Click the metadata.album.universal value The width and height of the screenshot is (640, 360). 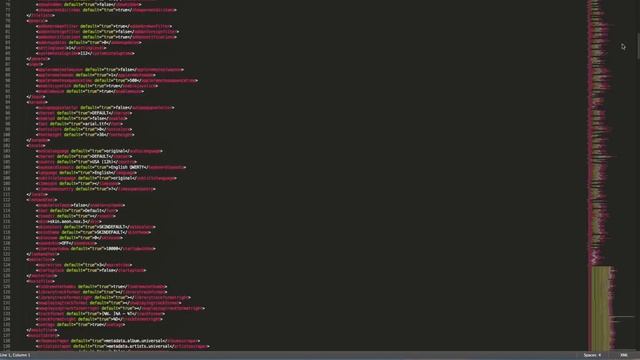tap(134, 341)
